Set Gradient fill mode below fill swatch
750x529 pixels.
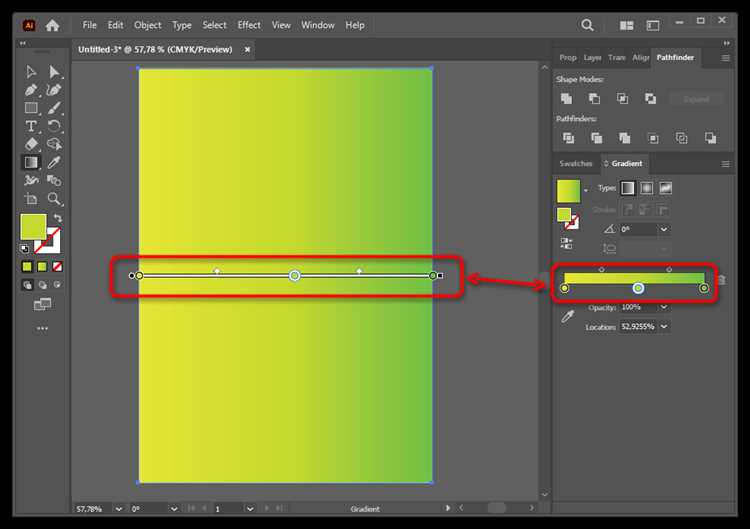click(x=42, y=266)
